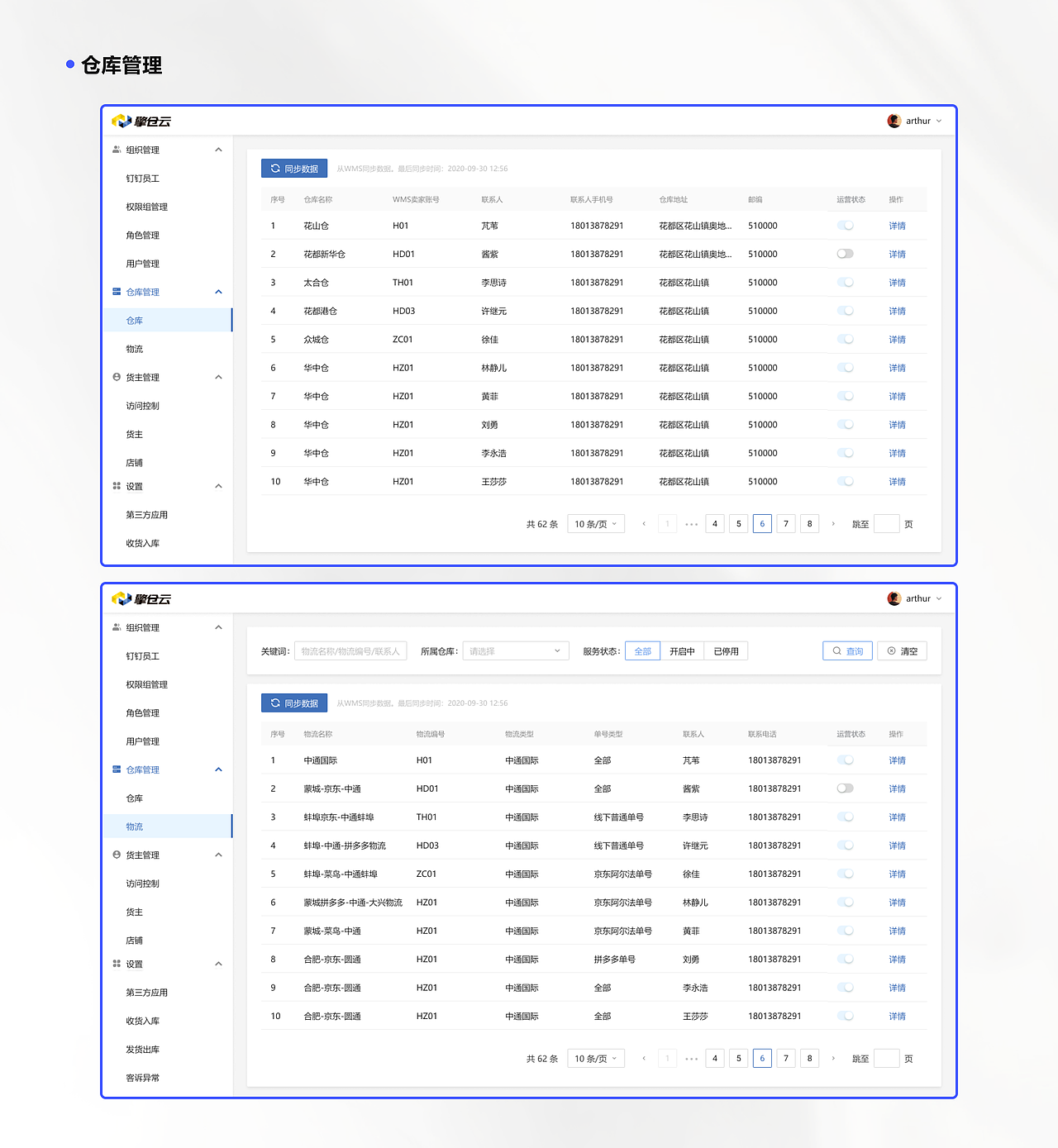Image resolution: width=1058 pixels, height=1148 pixels.
Task: Collapse 组织管理 chevron in top sidebar
Action: coord(218,150)
